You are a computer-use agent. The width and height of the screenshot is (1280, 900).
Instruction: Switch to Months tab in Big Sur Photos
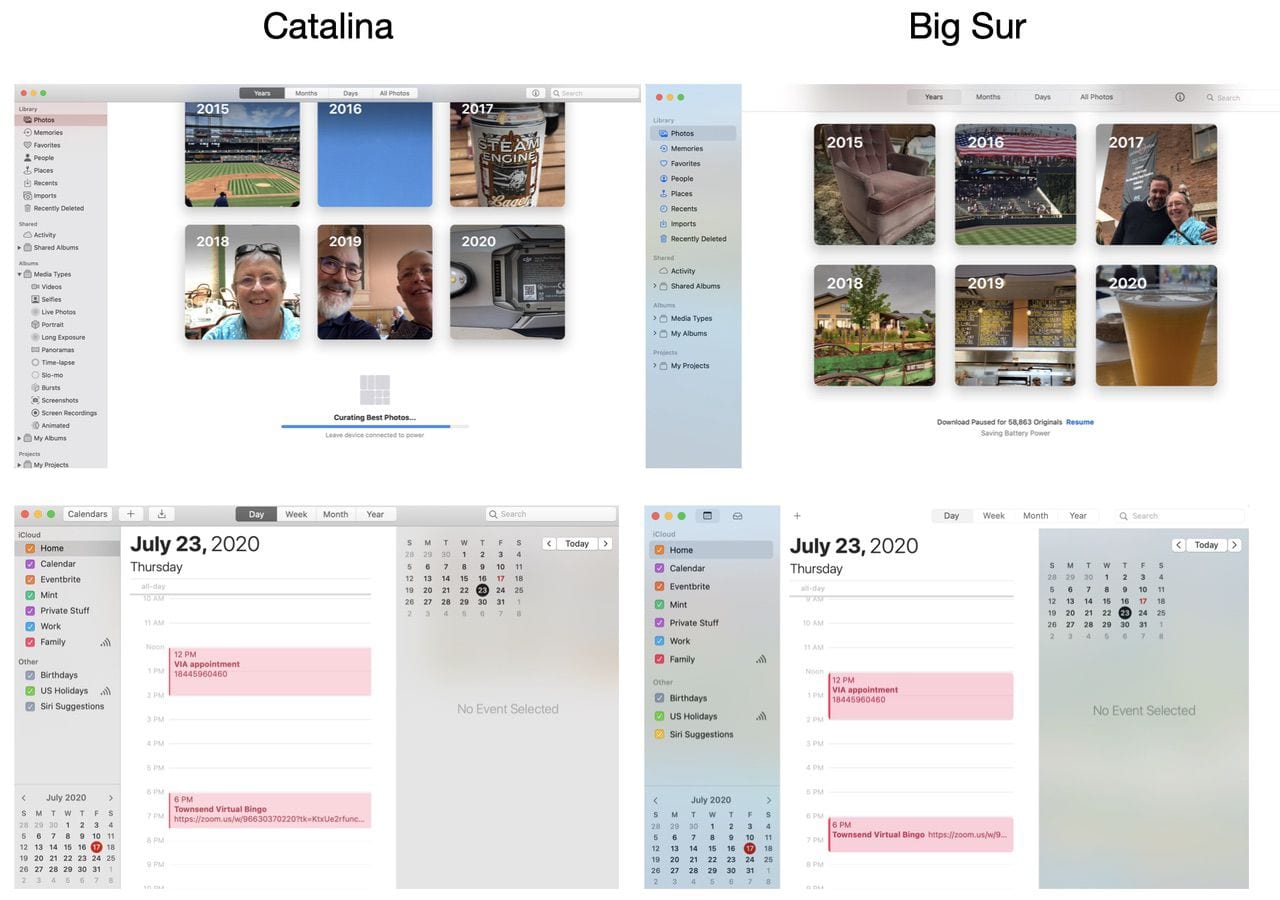(x=988, y=97)
